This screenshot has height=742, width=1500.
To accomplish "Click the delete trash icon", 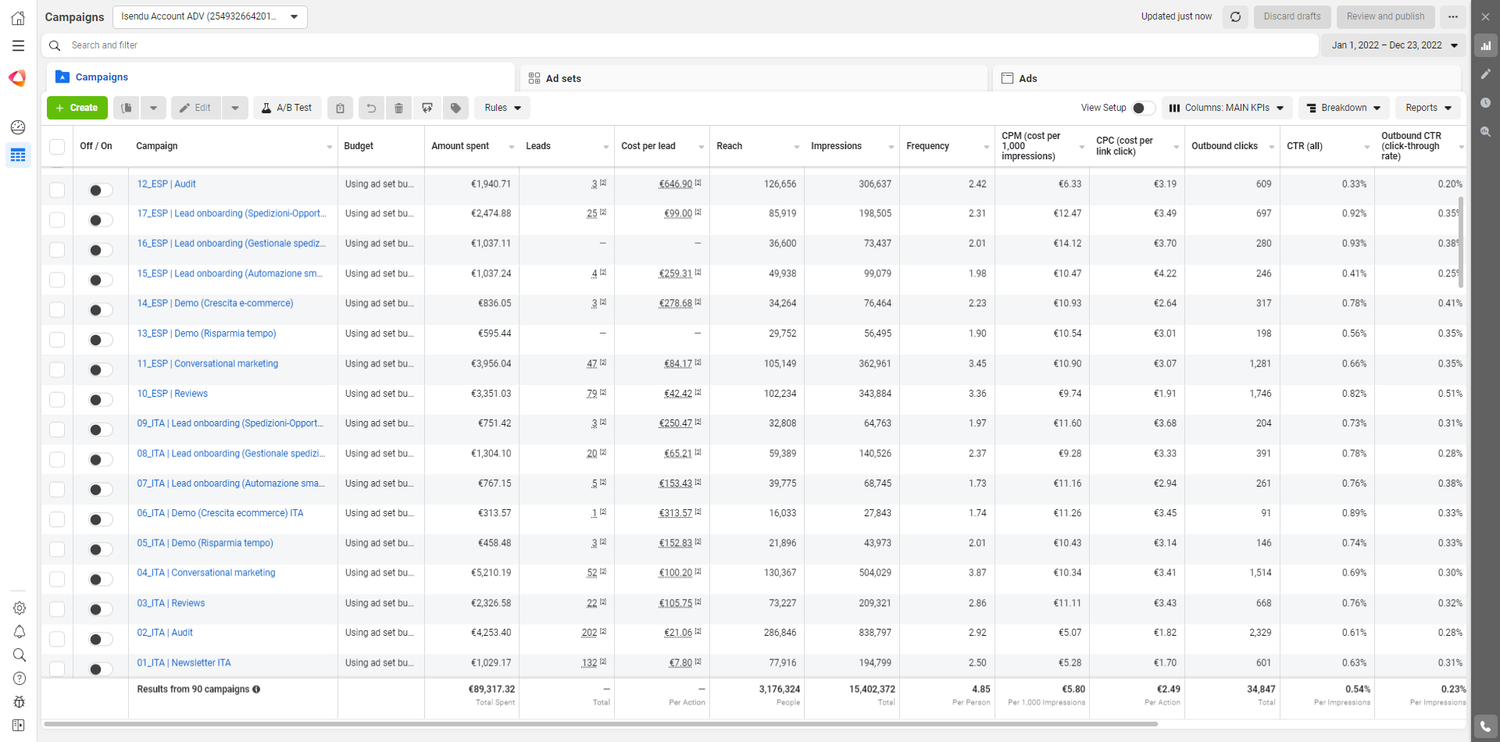I will (399, 108).
